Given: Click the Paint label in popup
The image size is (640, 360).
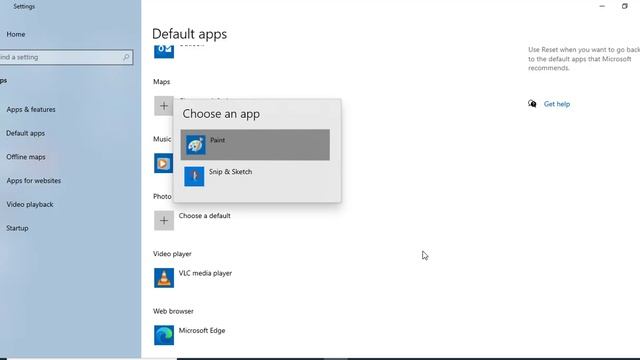Looking at the screenshot, I should coord(218,140).
